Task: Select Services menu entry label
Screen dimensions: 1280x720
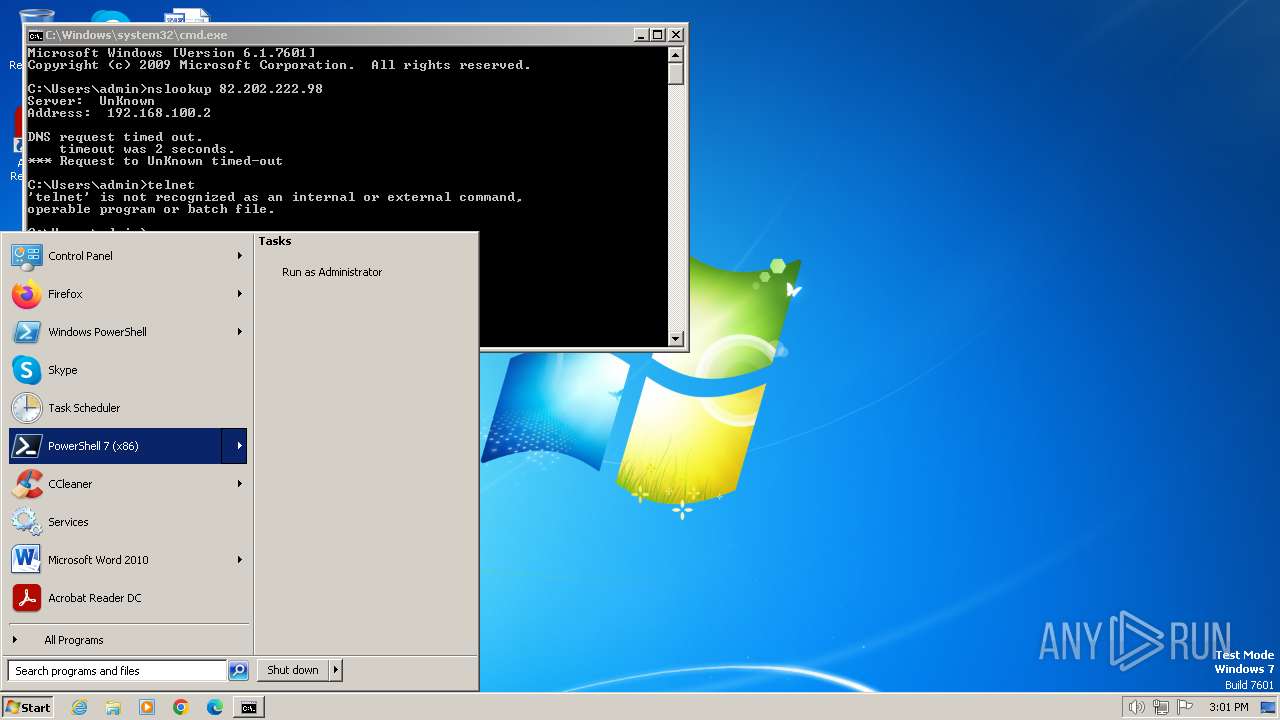Action: [68, 522]
